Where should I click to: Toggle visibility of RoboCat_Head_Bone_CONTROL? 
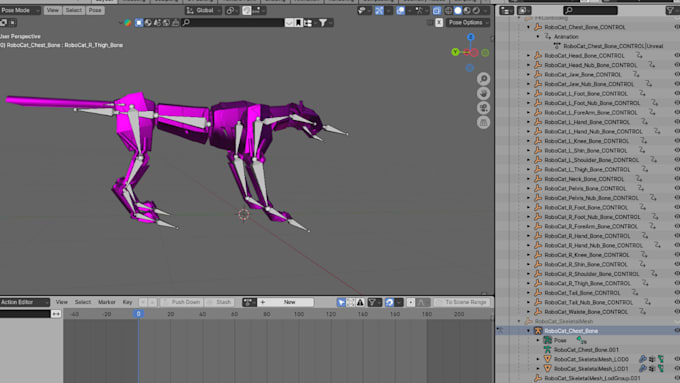[x=677, y=56]
